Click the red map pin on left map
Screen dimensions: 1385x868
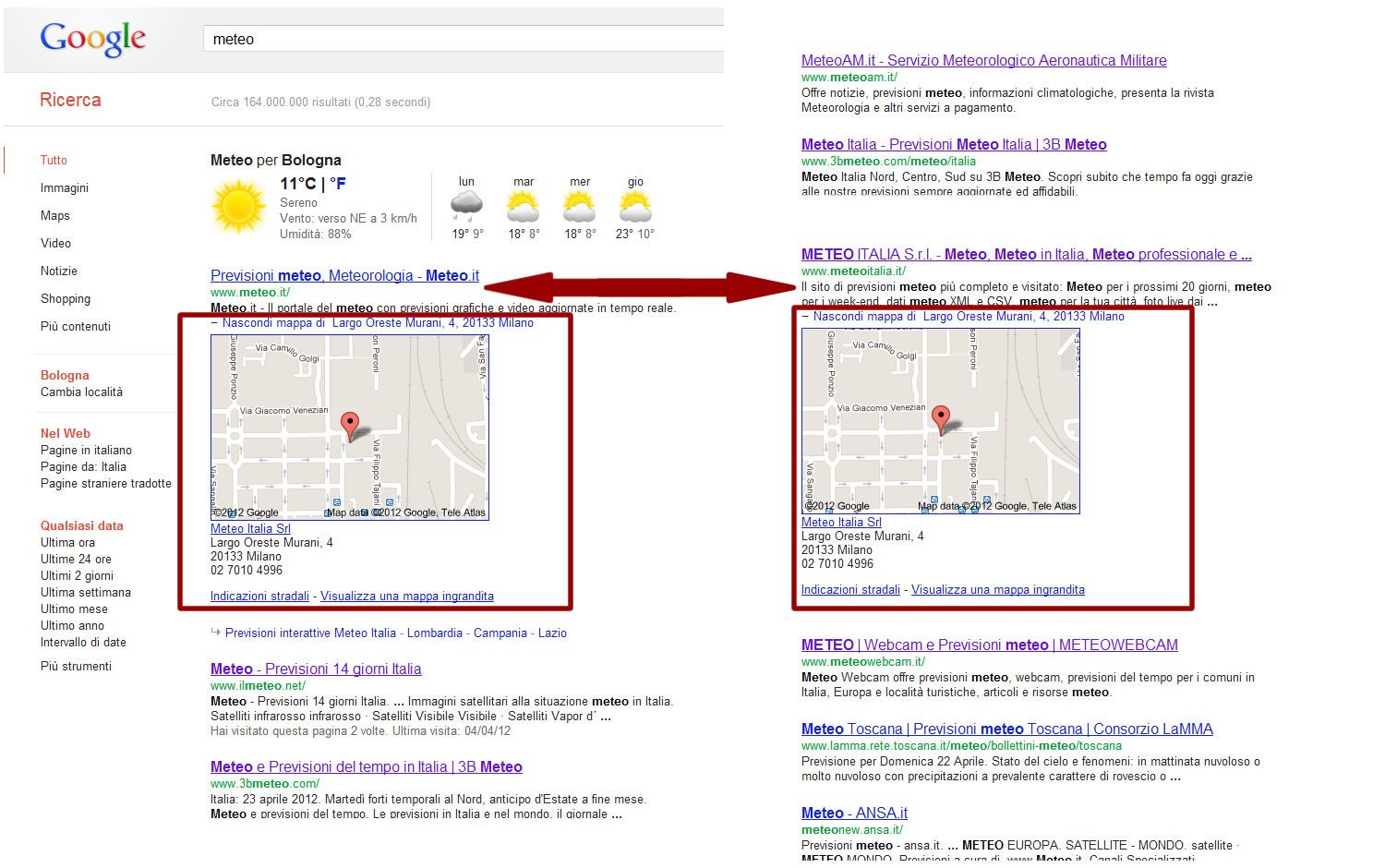click(x=350, y=425)
